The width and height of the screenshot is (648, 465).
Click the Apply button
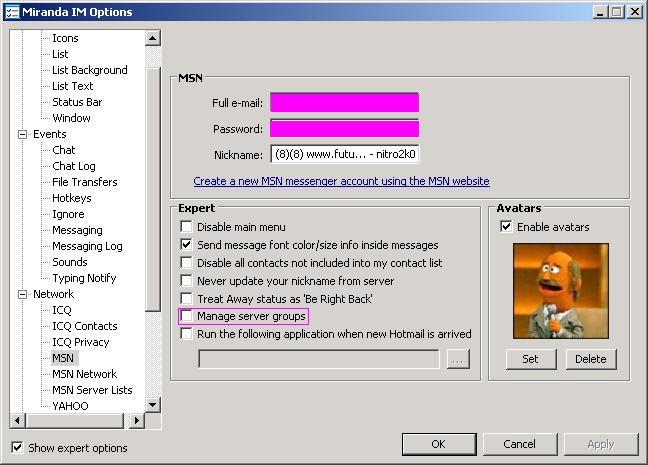point(601,444)
